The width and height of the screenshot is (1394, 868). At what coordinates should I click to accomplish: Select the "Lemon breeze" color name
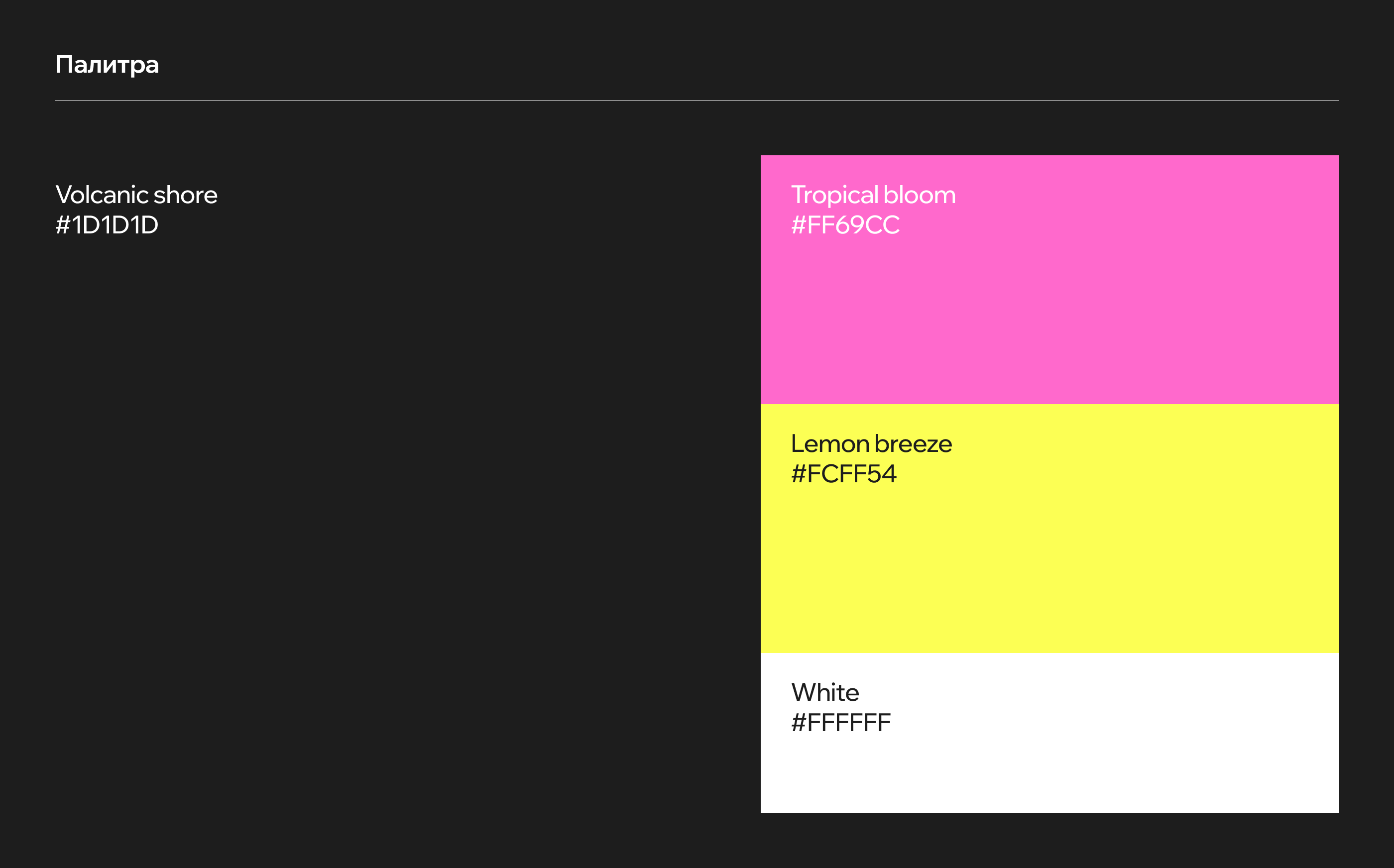[871, 444]
